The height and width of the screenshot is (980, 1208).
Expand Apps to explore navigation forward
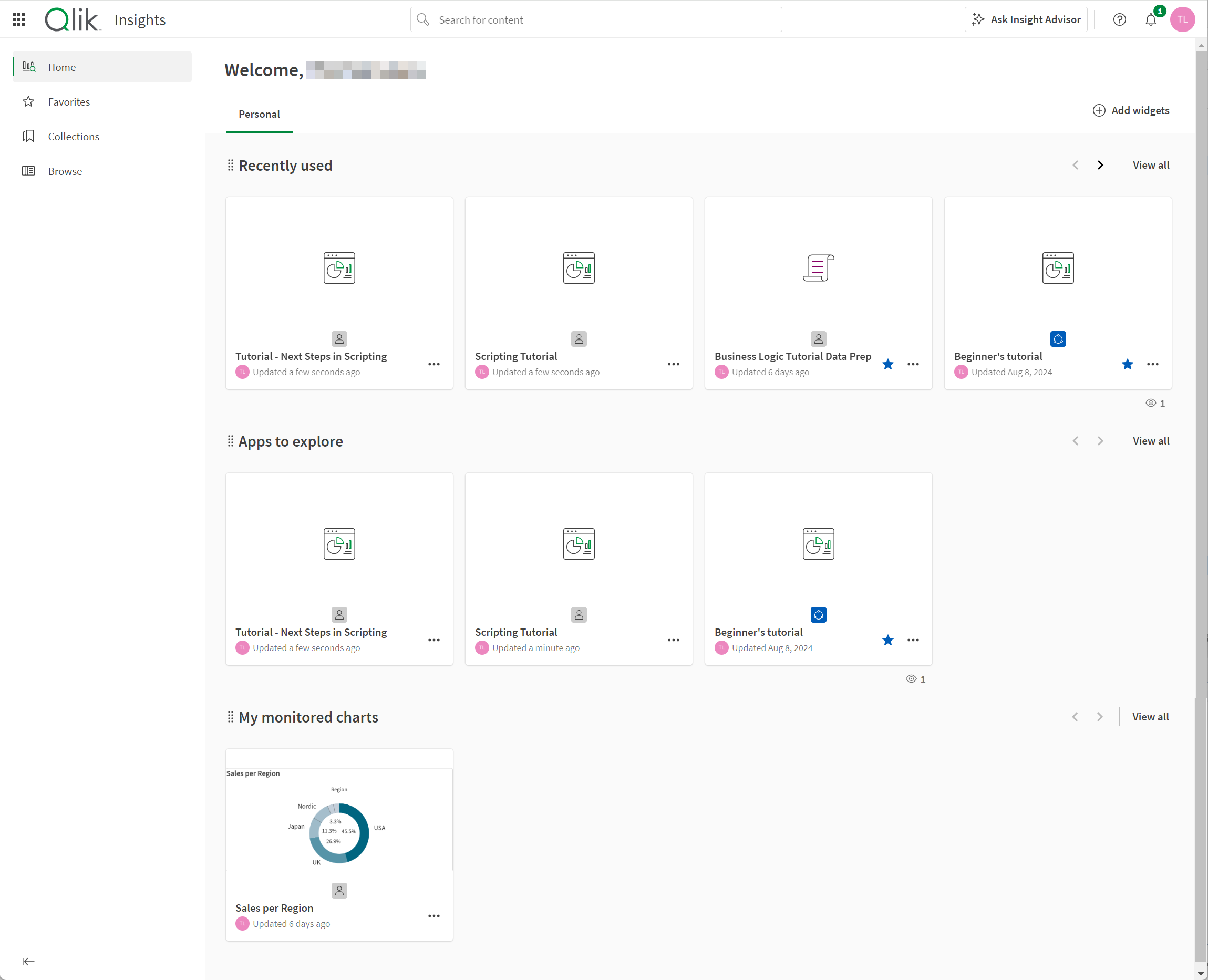pos(1100,441)
